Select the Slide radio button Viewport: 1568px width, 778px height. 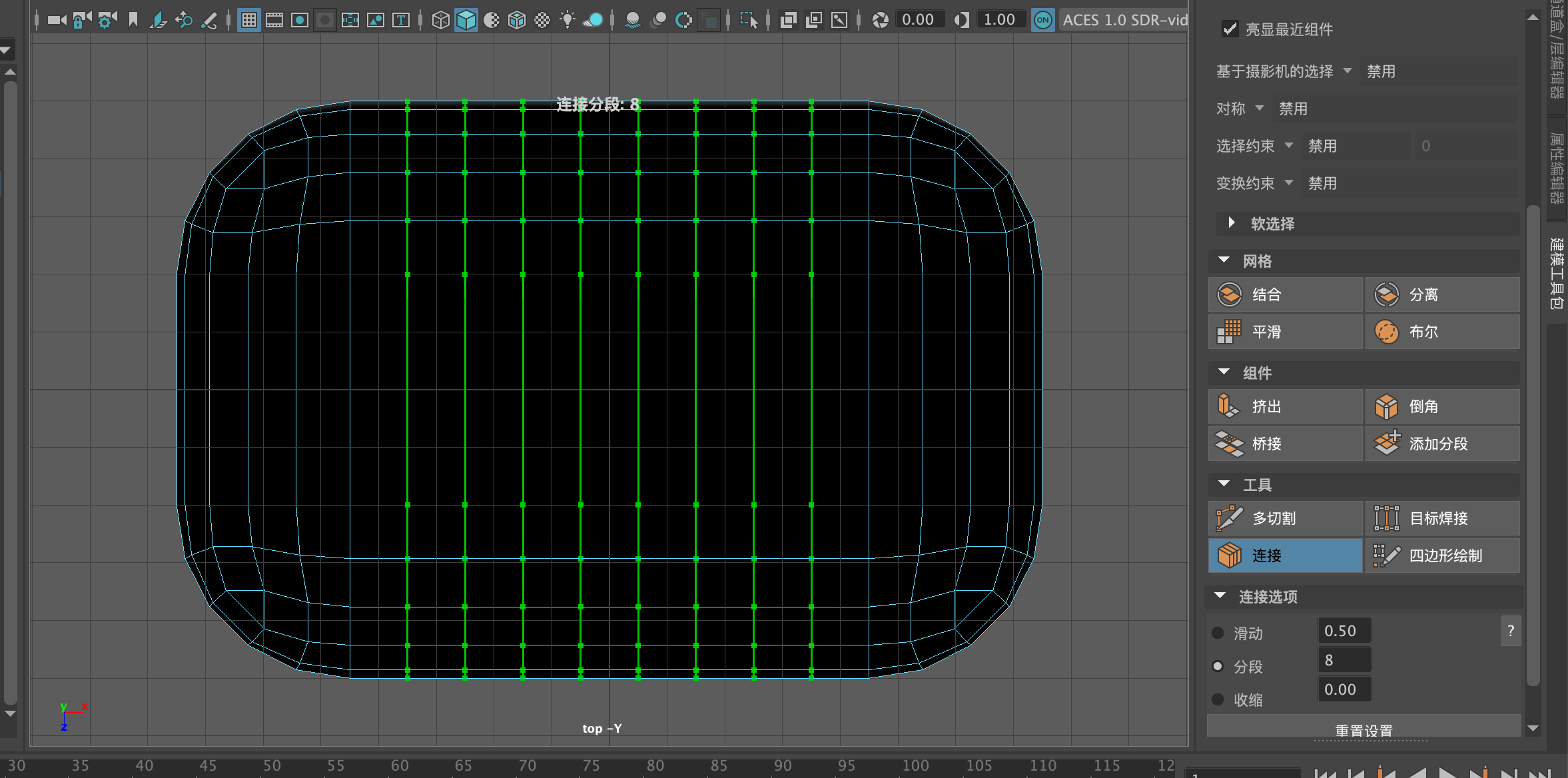click(1218, 633)
